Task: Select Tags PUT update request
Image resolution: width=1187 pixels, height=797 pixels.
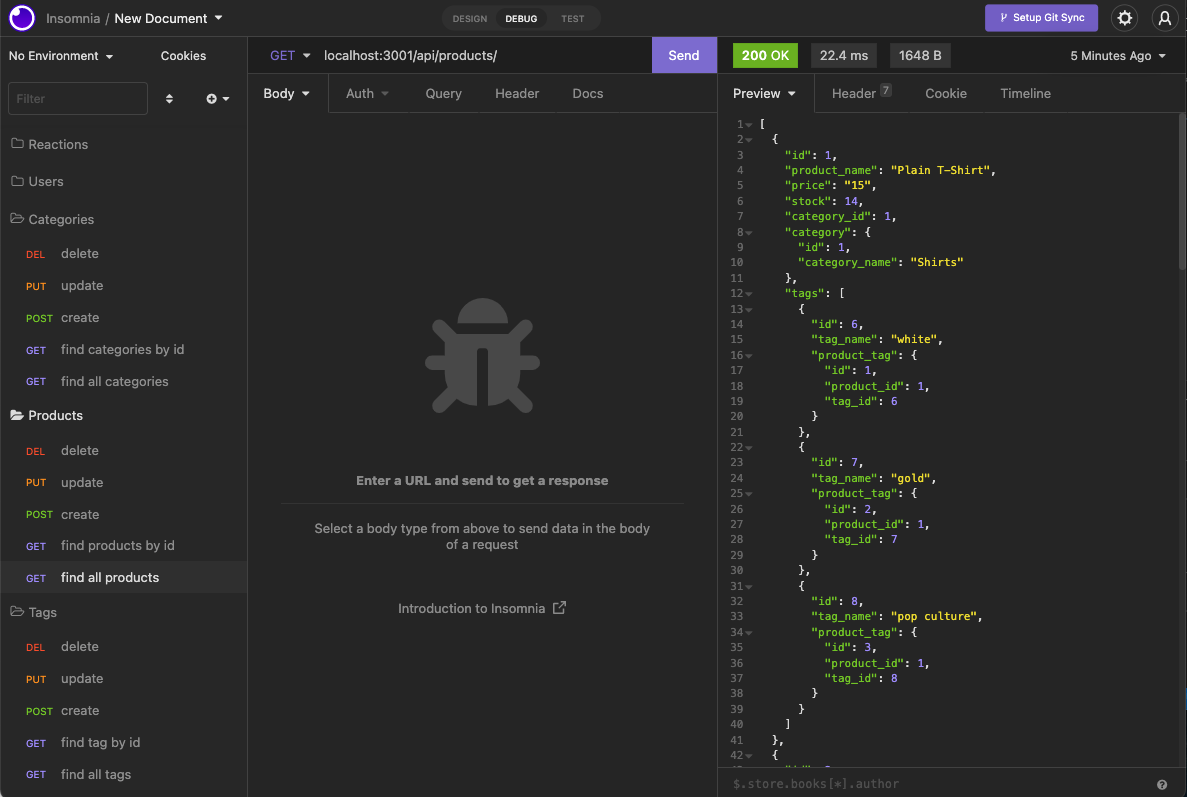Action: (123, 679)
